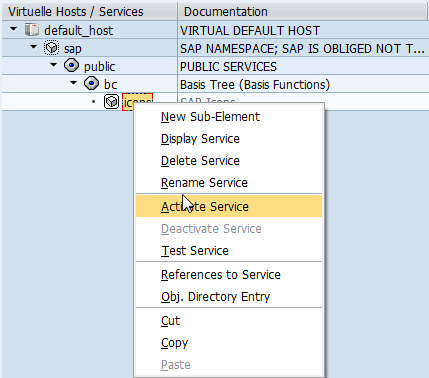
Task: Click the icons service cube icon
Action: [111, 101]
